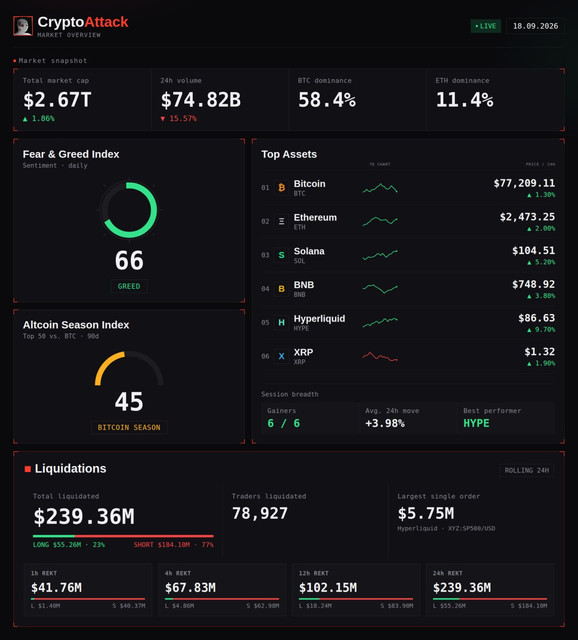The width and height of the screenshot is (578, 640).
Task: Click the Gainers 6 / 6 value
Action: click(284, 423)
